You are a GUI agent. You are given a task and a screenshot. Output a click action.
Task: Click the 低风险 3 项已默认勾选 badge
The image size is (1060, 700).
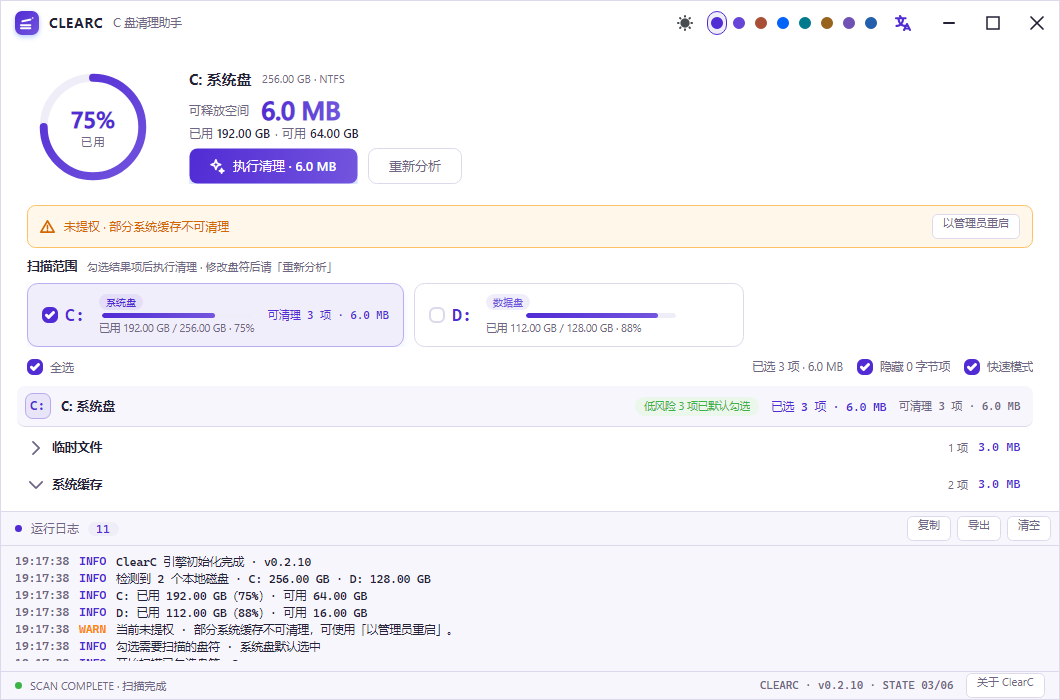(x=697, y=406)
